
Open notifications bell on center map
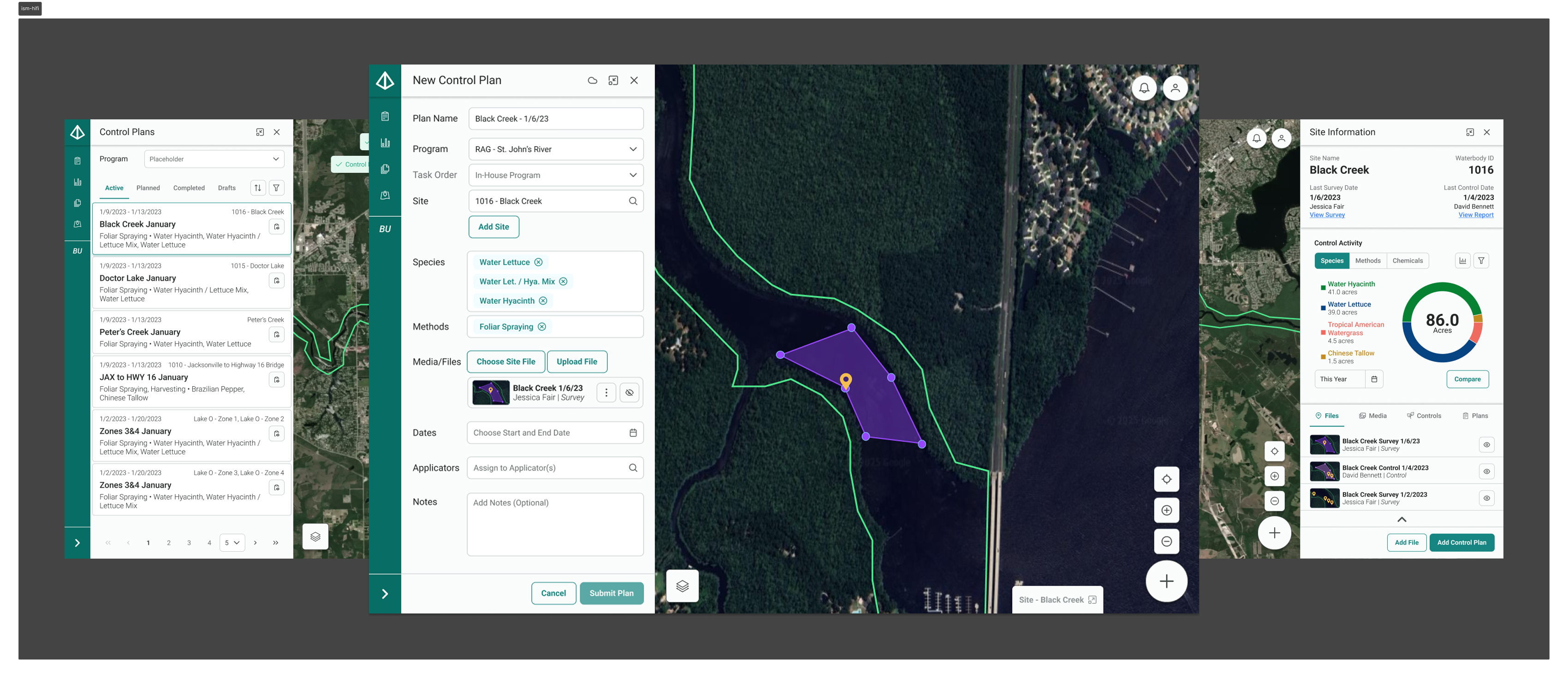1144,88
